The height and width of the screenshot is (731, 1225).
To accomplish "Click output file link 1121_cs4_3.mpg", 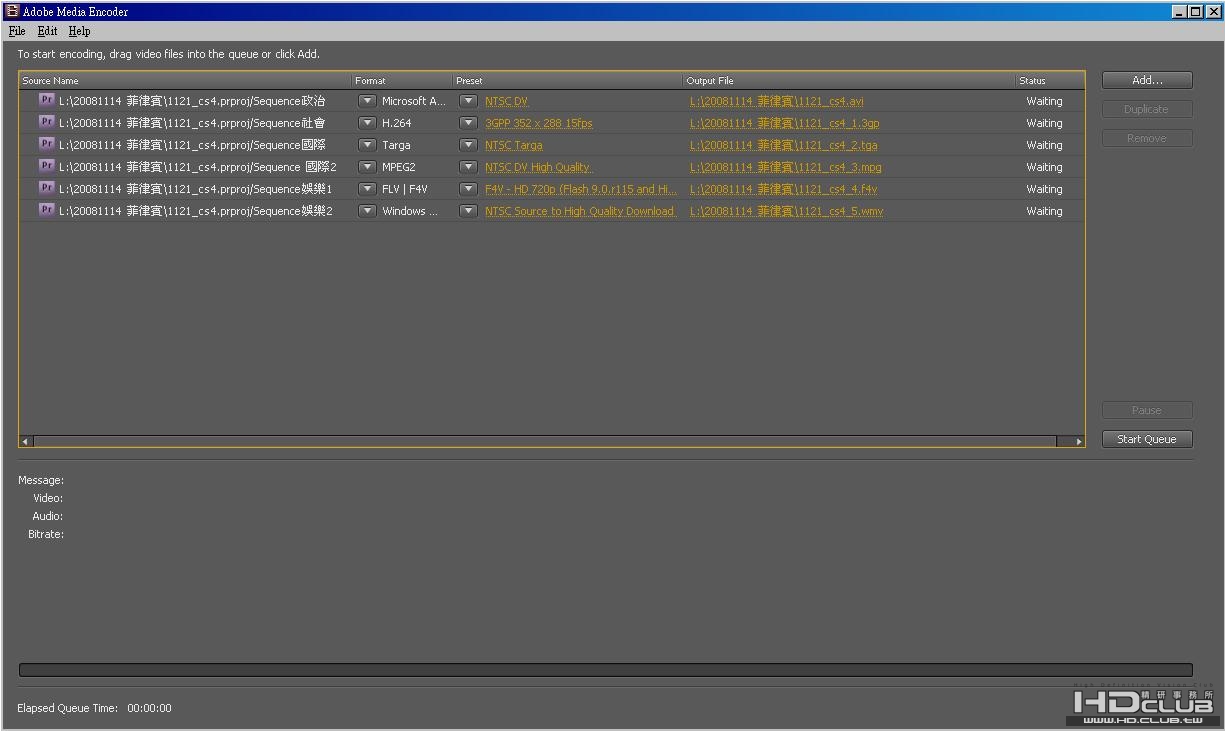I will [786, 167].
